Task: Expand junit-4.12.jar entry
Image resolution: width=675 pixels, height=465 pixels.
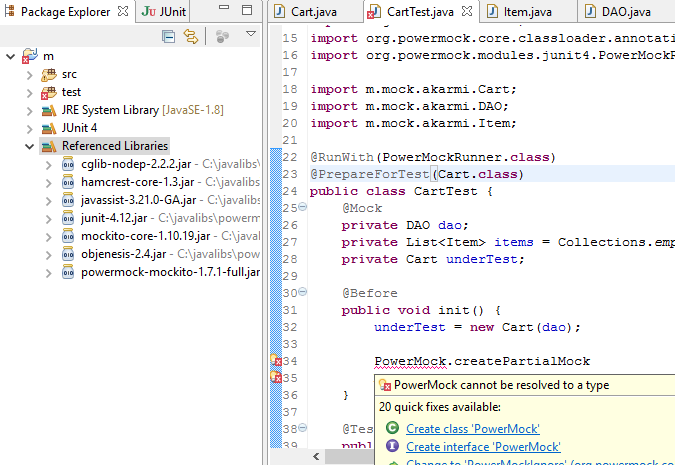Action: (49, 219)
